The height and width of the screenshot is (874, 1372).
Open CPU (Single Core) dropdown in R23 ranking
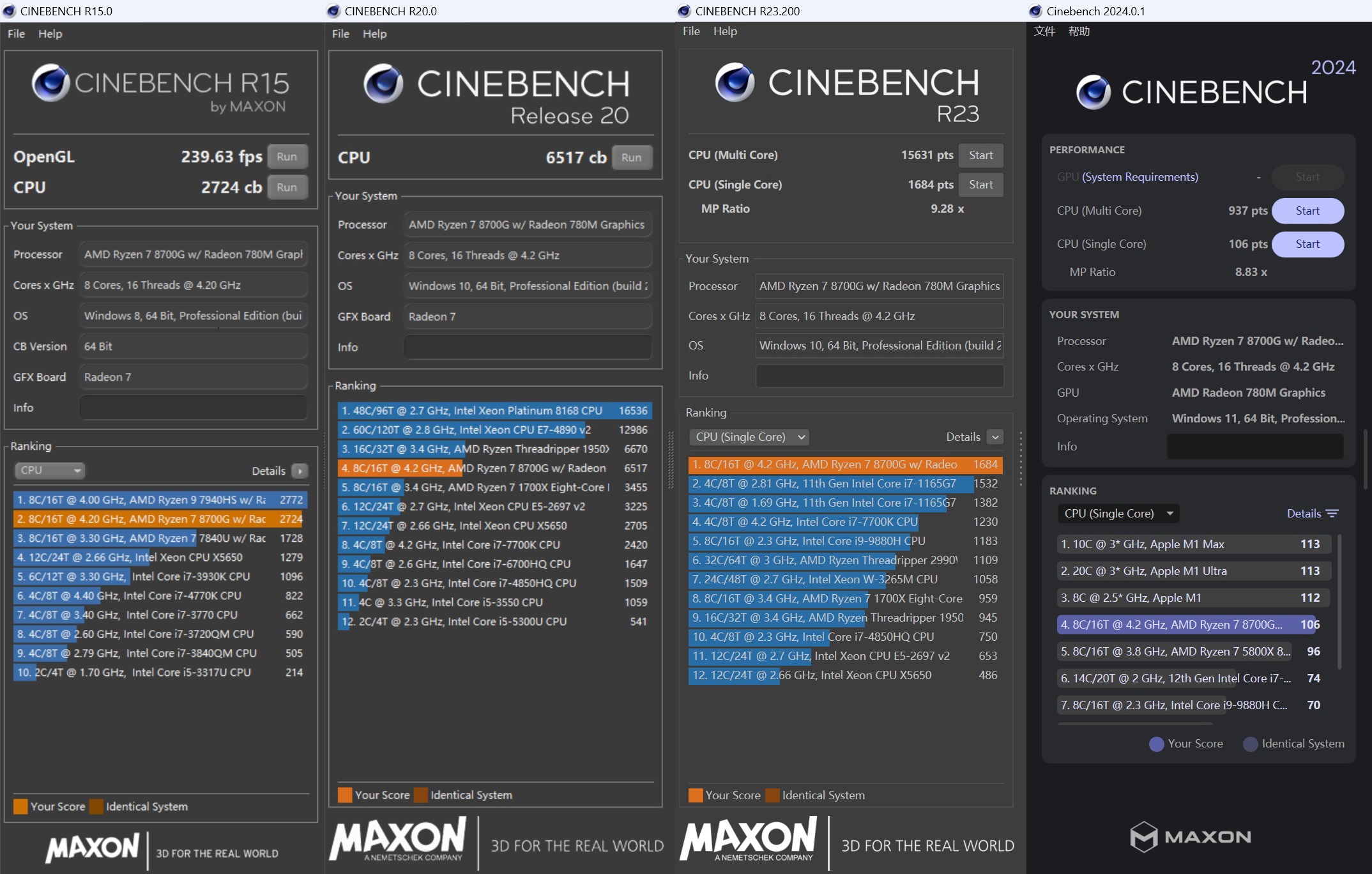749,437
